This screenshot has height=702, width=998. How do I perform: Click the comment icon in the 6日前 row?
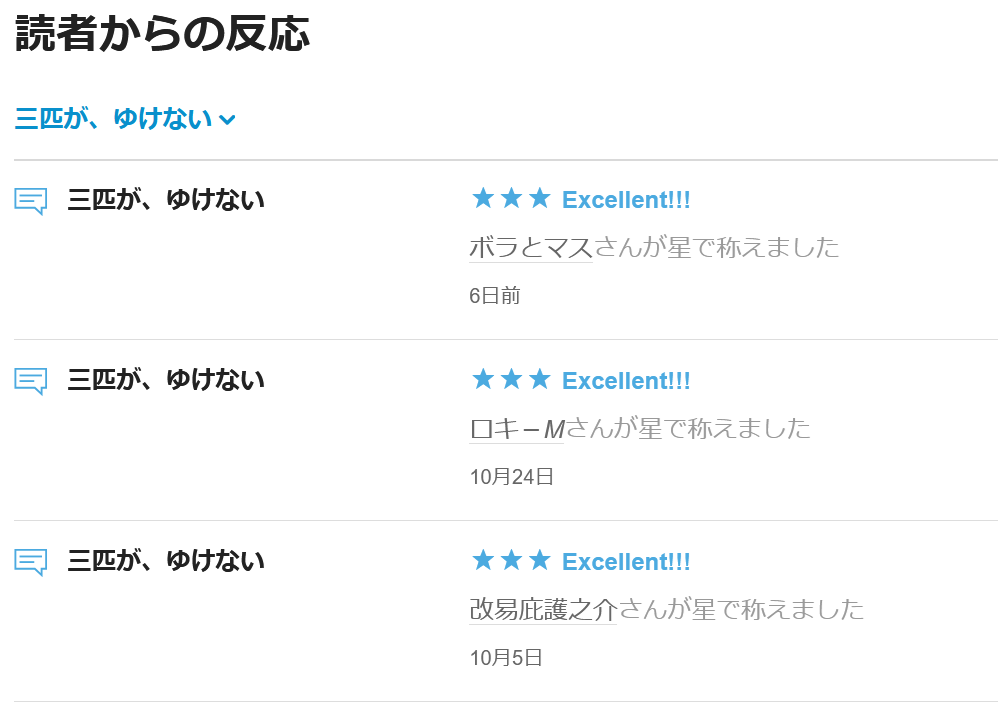(31, 201)
